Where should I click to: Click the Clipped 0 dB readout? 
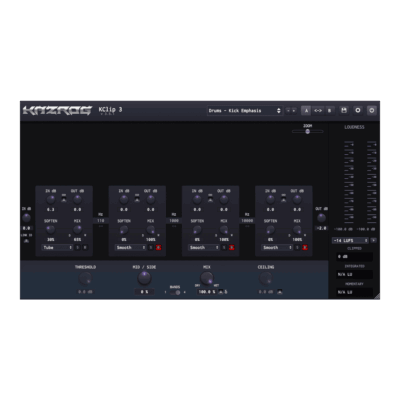click(x=354, y=257)
